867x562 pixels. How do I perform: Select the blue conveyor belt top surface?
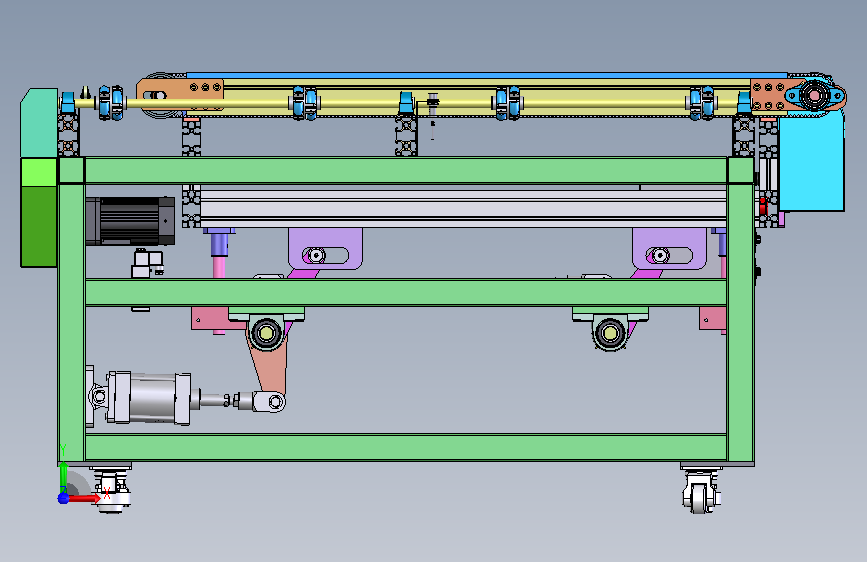tap(487, 75)
